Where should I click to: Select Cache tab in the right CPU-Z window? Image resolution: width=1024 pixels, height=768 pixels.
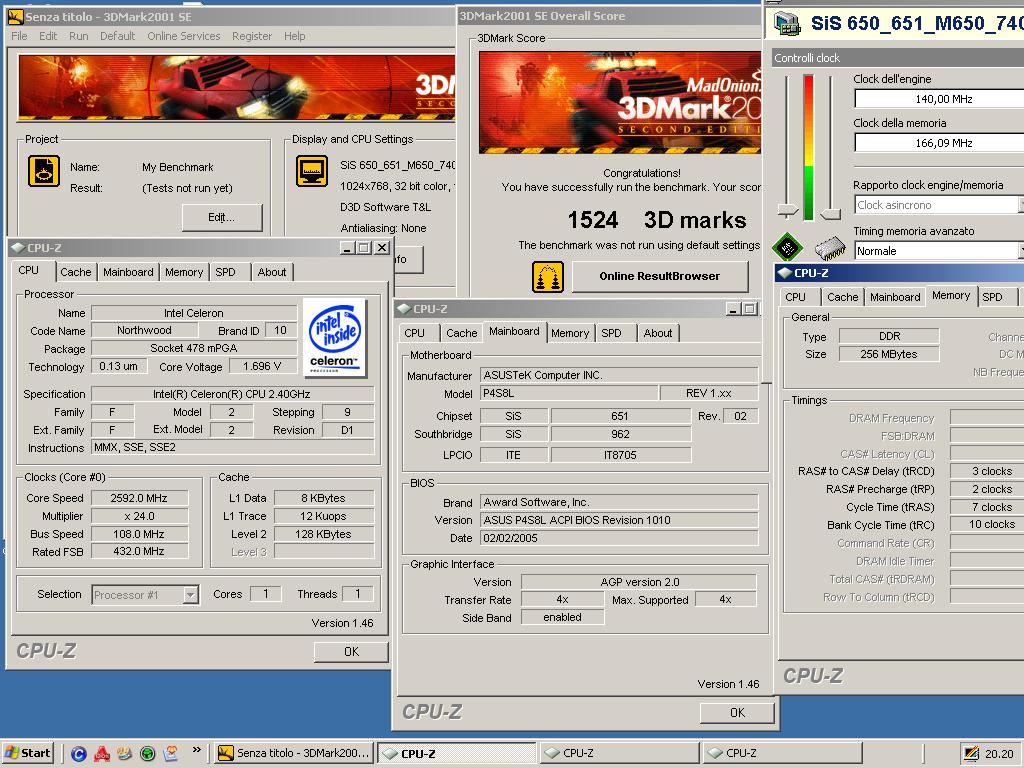point(842,297)
